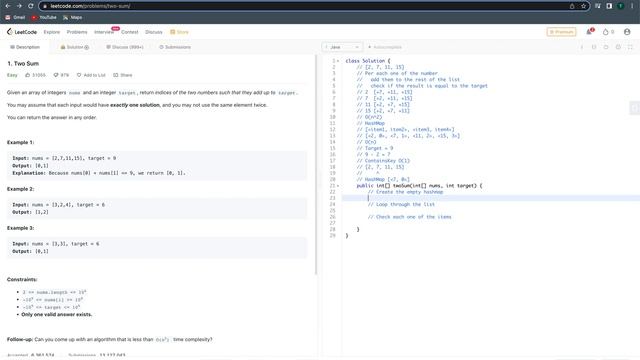This screenshot has width=640, height=360.
Task: Click the Share button for the problem
Action: pyautogui.click(x=123, y=75)
